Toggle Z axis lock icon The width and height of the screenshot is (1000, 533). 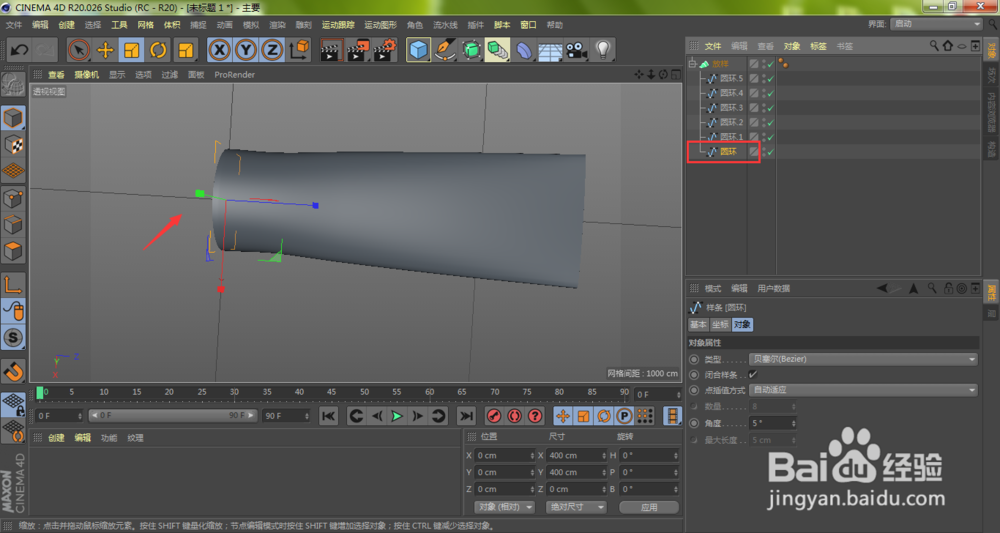[x=272, y=50]
